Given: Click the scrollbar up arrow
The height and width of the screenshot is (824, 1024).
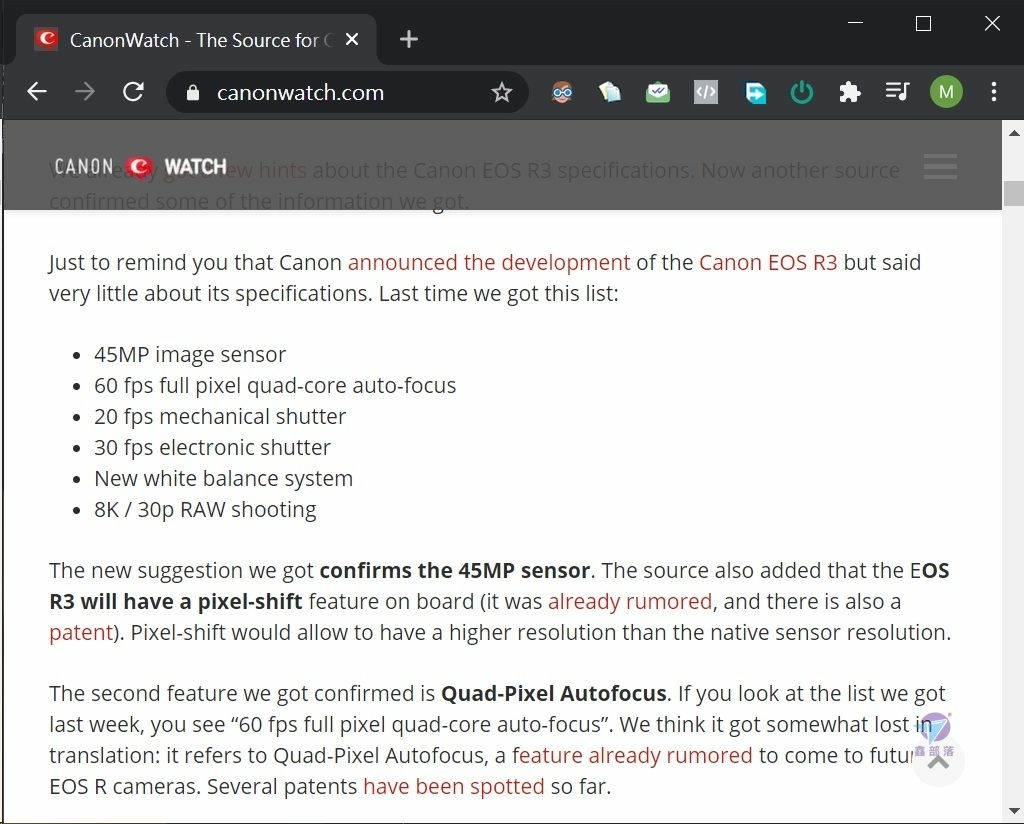Looking at the screenshot, I should point(1014,133).
